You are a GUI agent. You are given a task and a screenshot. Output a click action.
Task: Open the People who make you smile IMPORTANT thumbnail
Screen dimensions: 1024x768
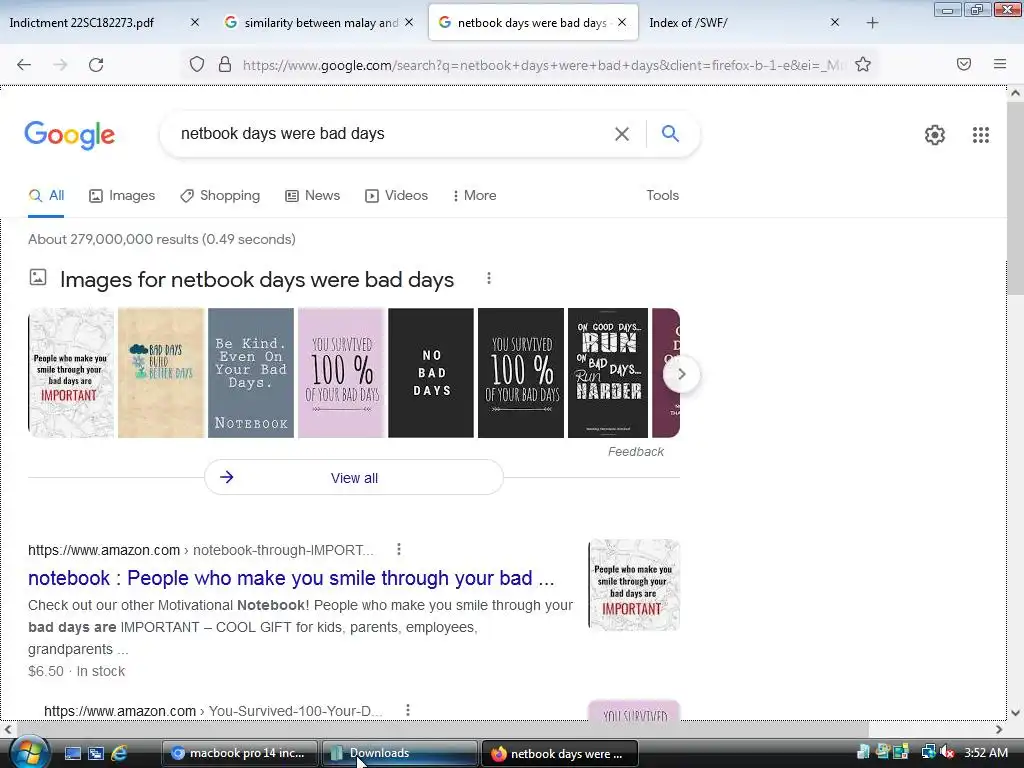71,373
